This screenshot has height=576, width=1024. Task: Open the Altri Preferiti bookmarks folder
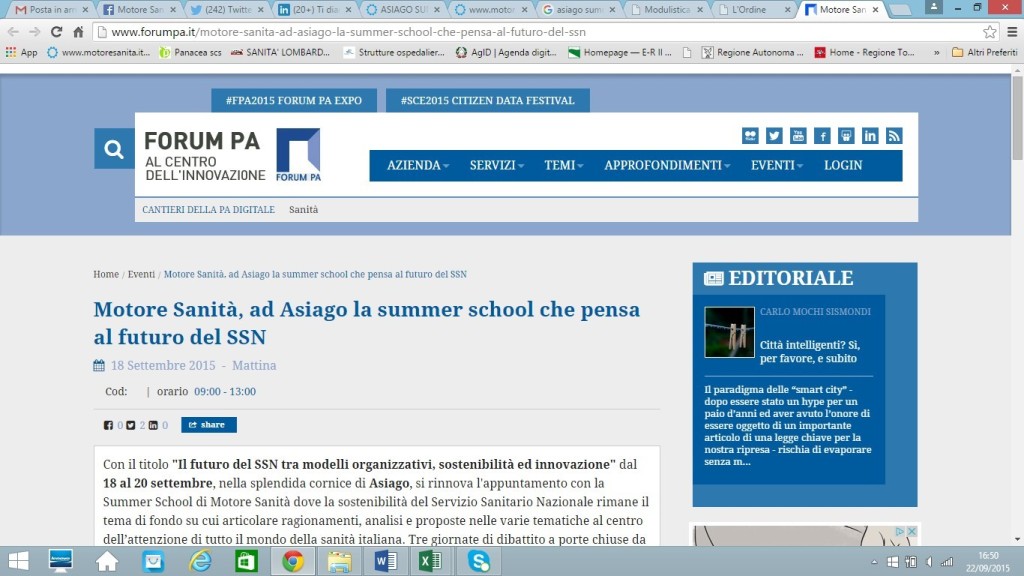985,52
